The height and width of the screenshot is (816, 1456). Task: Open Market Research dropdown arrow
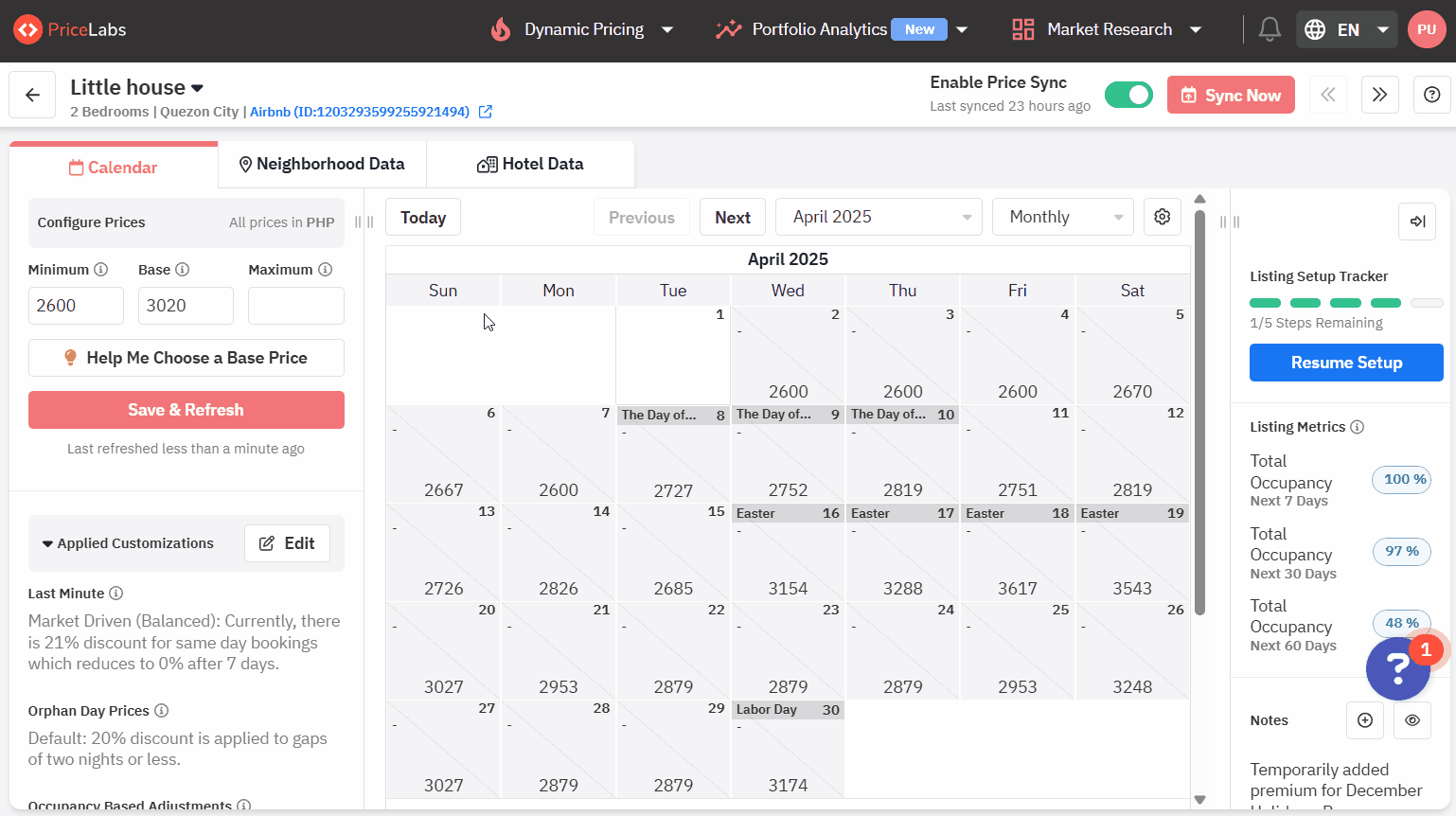(1196, 29)
